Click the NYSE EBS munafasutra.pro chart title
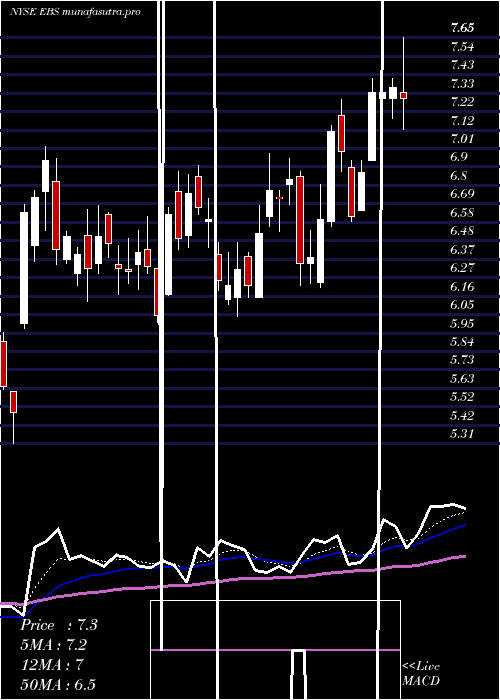This screenshot has width=500, height=700. pyautogui.click(x=75, y=12)
